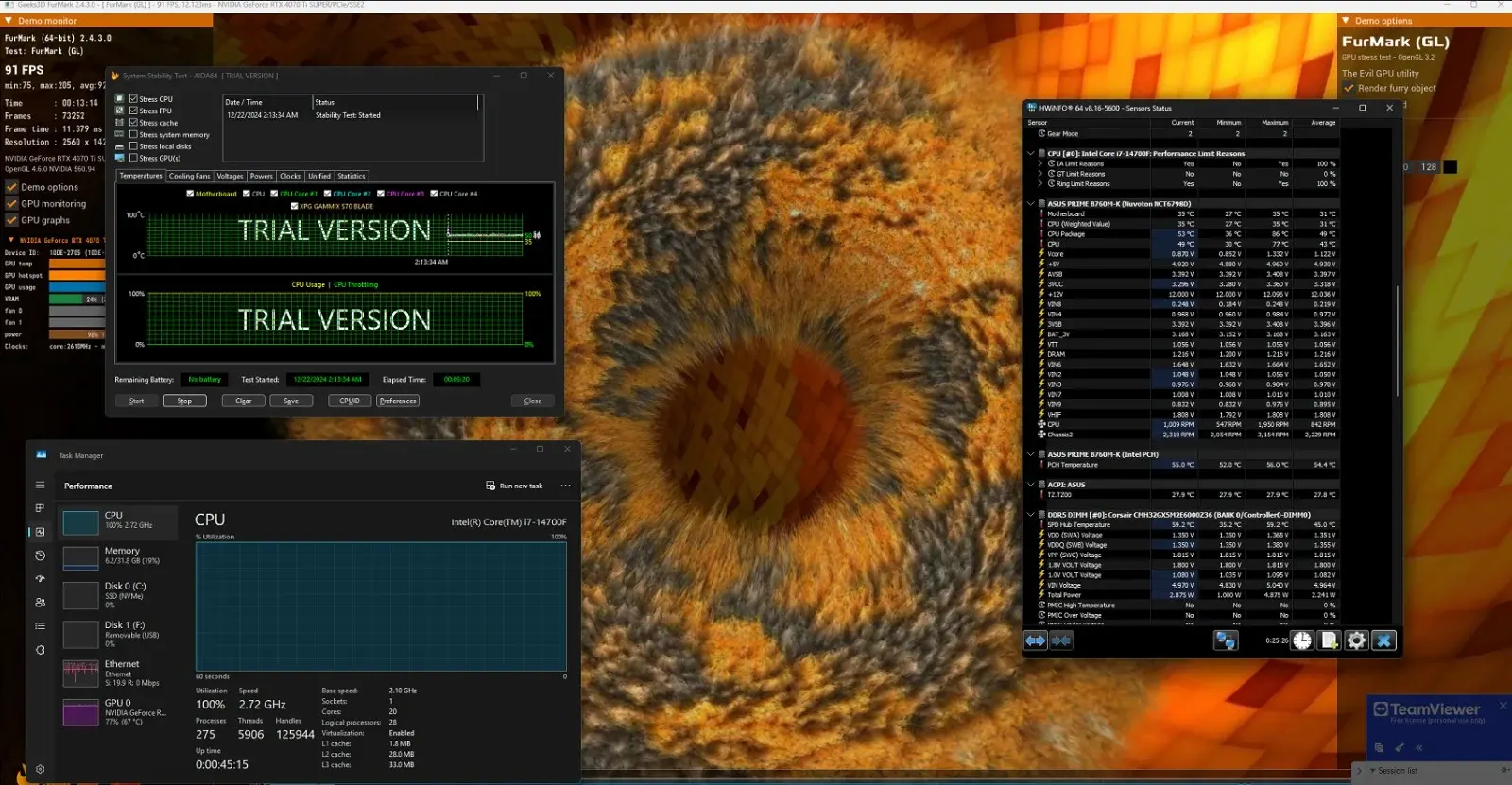The image size is (1512, 785).
Task: Enable Stress GPU(s) checkbox
Action: point(133,158)
